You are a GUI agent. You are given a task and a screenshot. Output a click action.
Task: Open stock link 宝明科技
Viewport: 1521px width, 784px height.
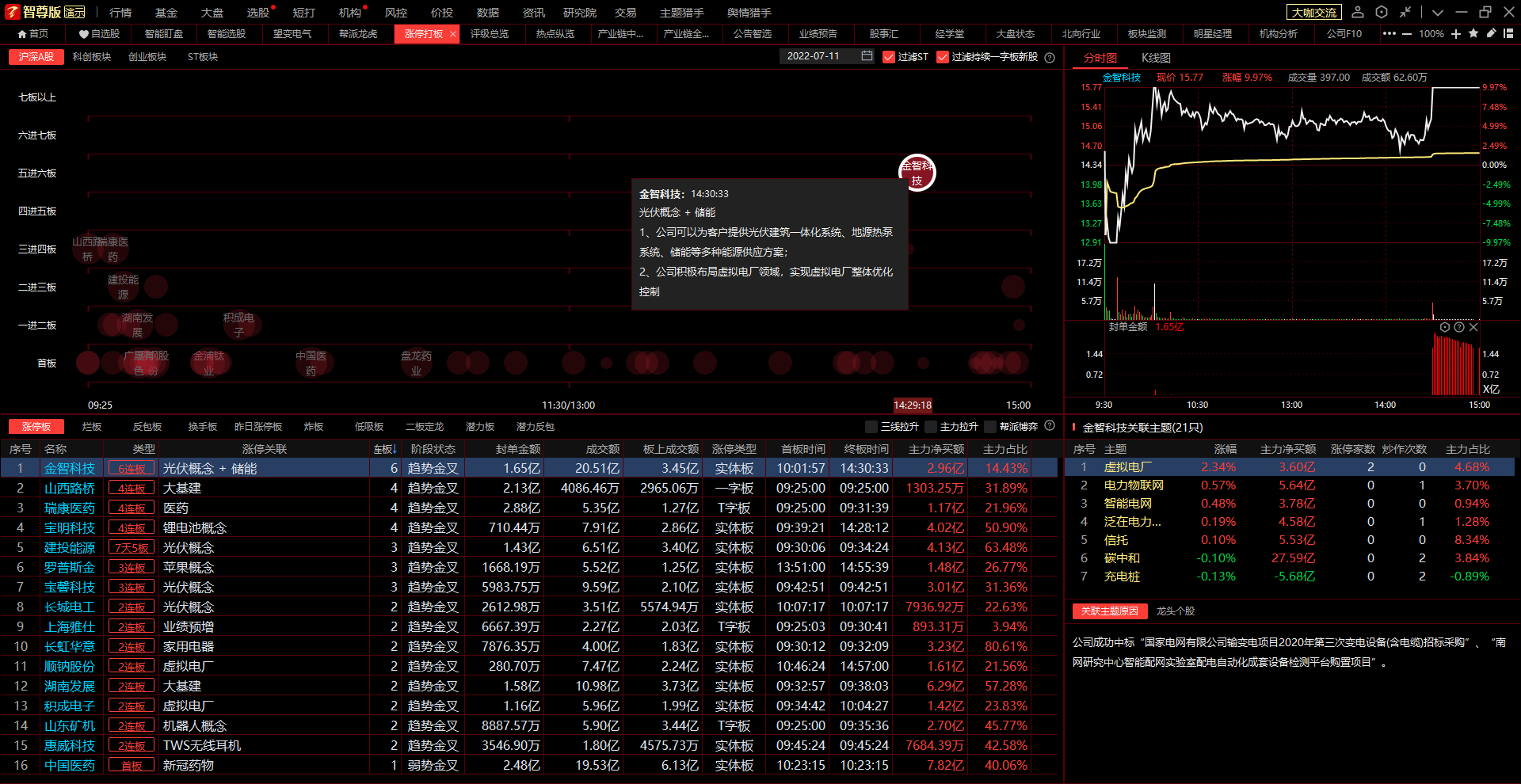70,528
